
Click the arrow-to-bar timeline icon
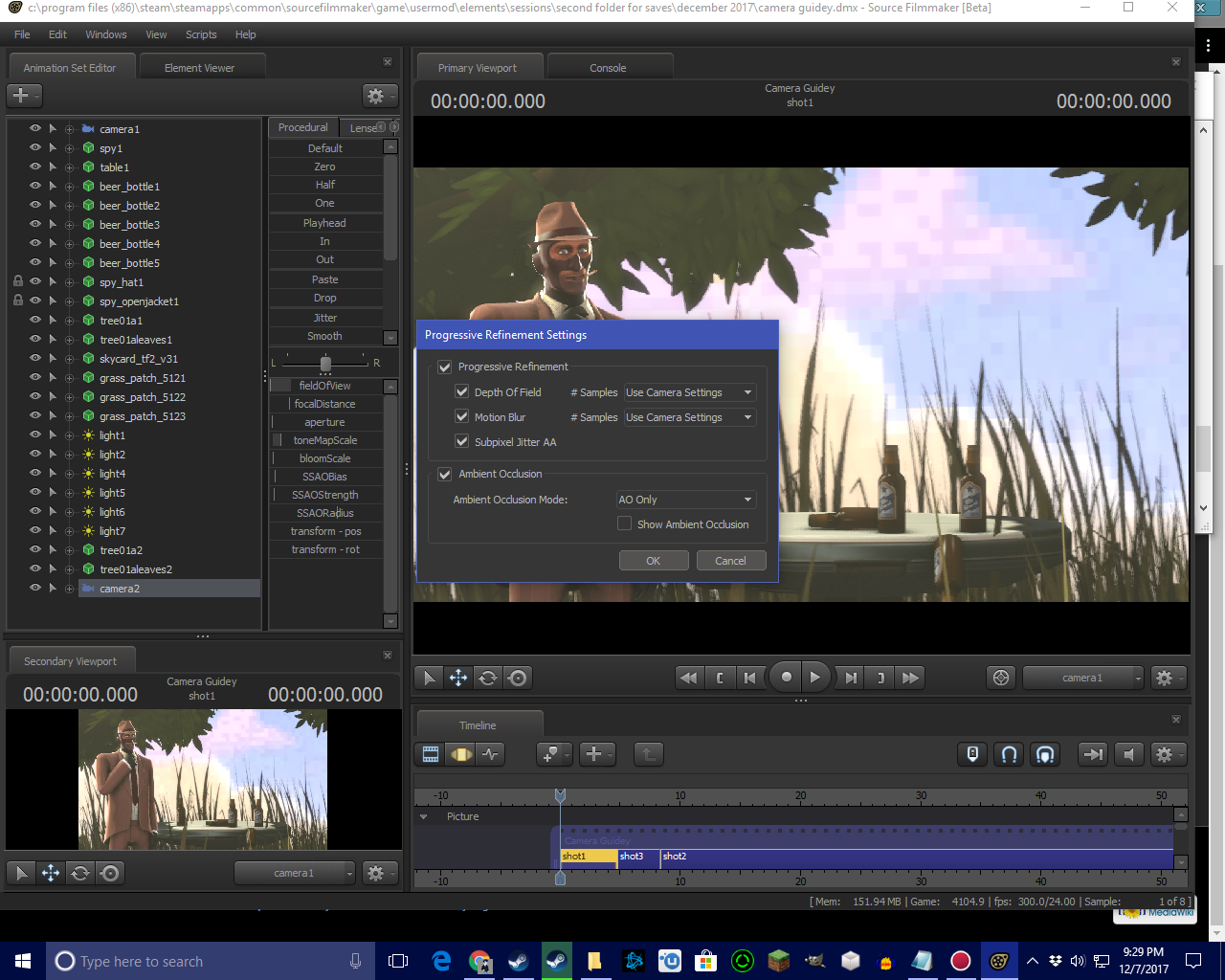pyautogui.click(x=1093, y=754)
